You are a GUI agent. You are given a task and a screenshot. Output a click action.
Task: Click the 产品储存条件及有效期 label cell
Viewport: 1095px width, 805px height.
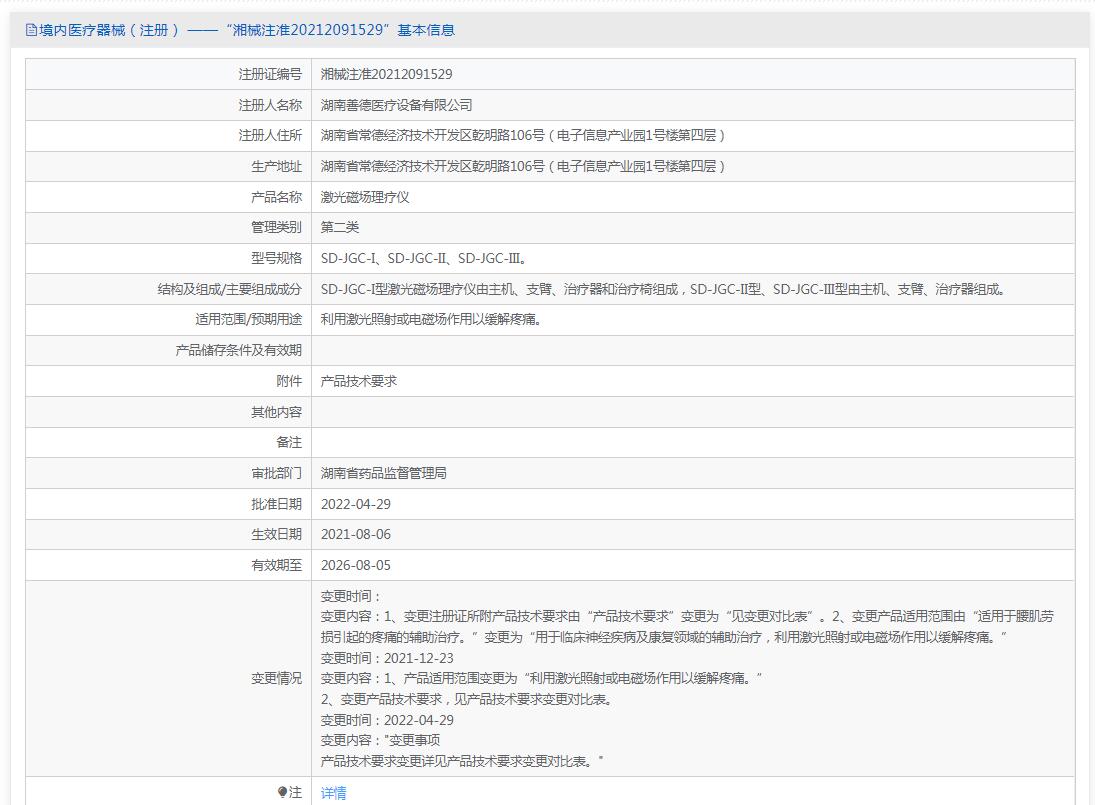point(168,350)
